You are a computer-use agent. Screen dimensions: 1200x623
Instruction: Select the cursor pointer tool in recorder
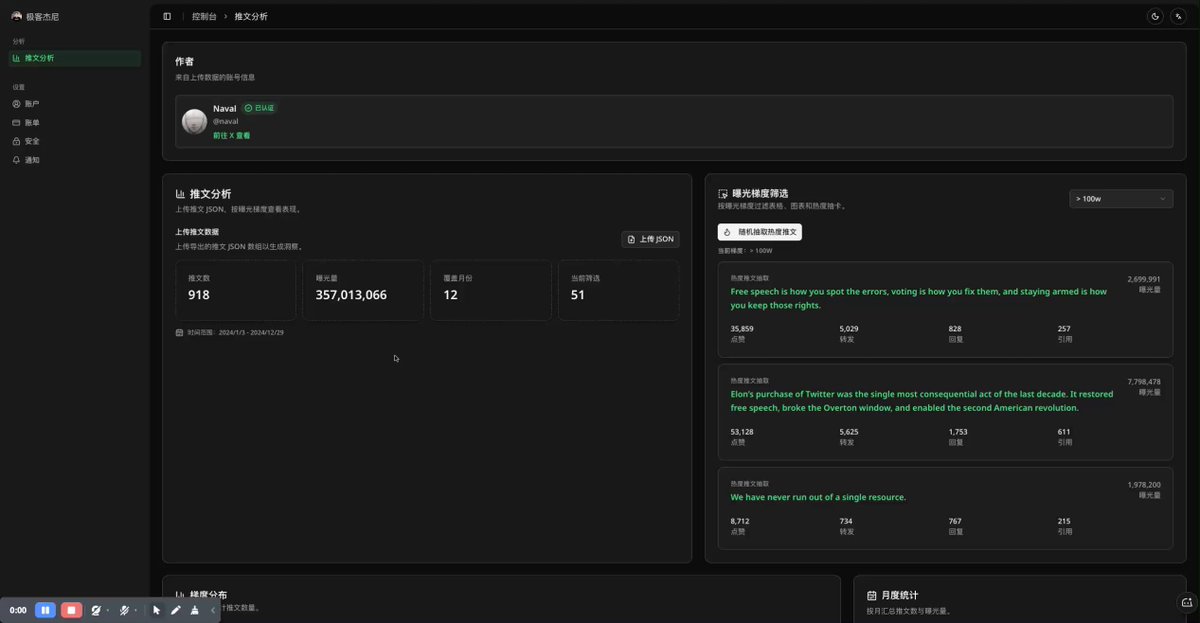[x=157, y=610]
